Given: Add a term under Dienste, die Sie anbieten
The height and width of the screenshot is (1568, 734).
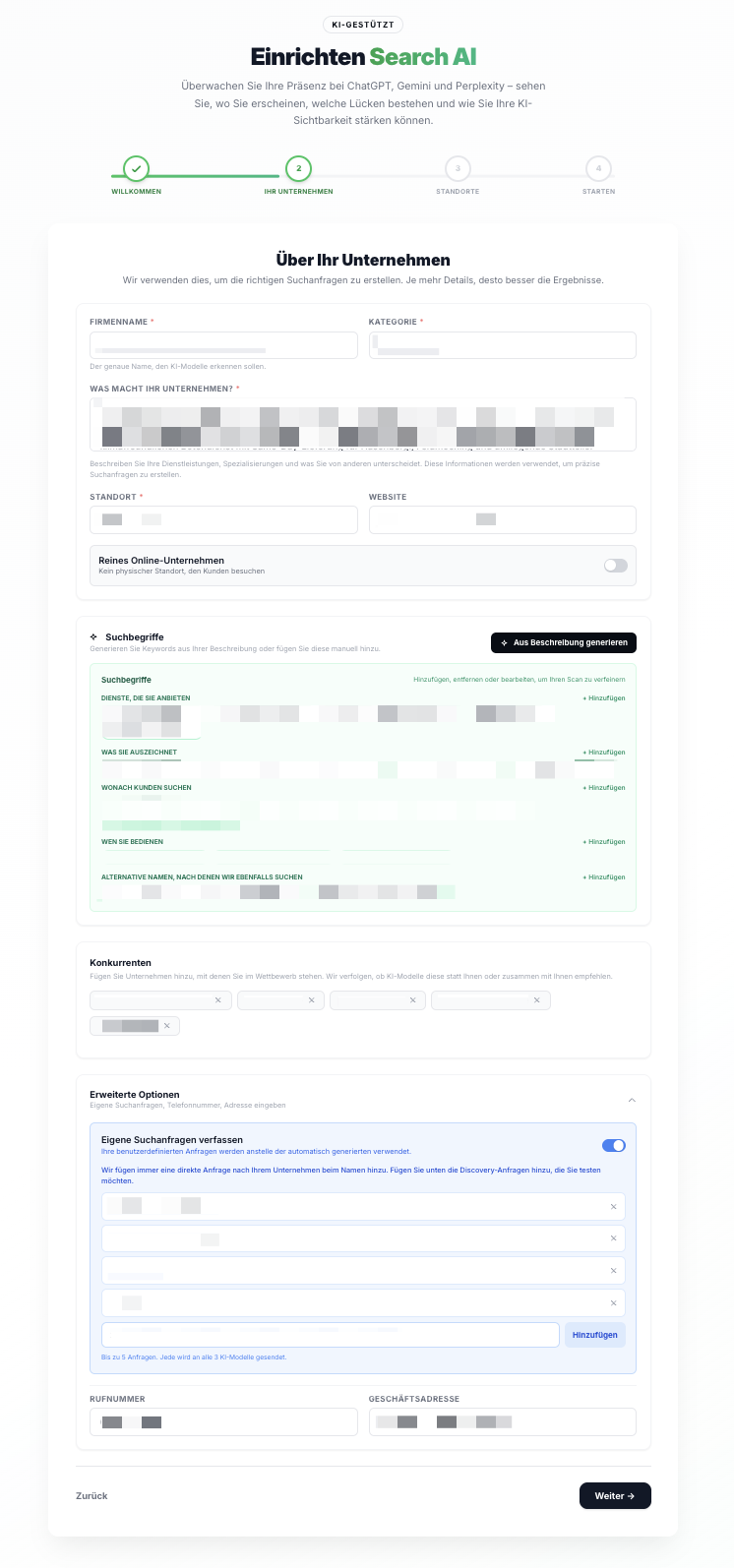Looking at the screenshot, I should 604,698.
